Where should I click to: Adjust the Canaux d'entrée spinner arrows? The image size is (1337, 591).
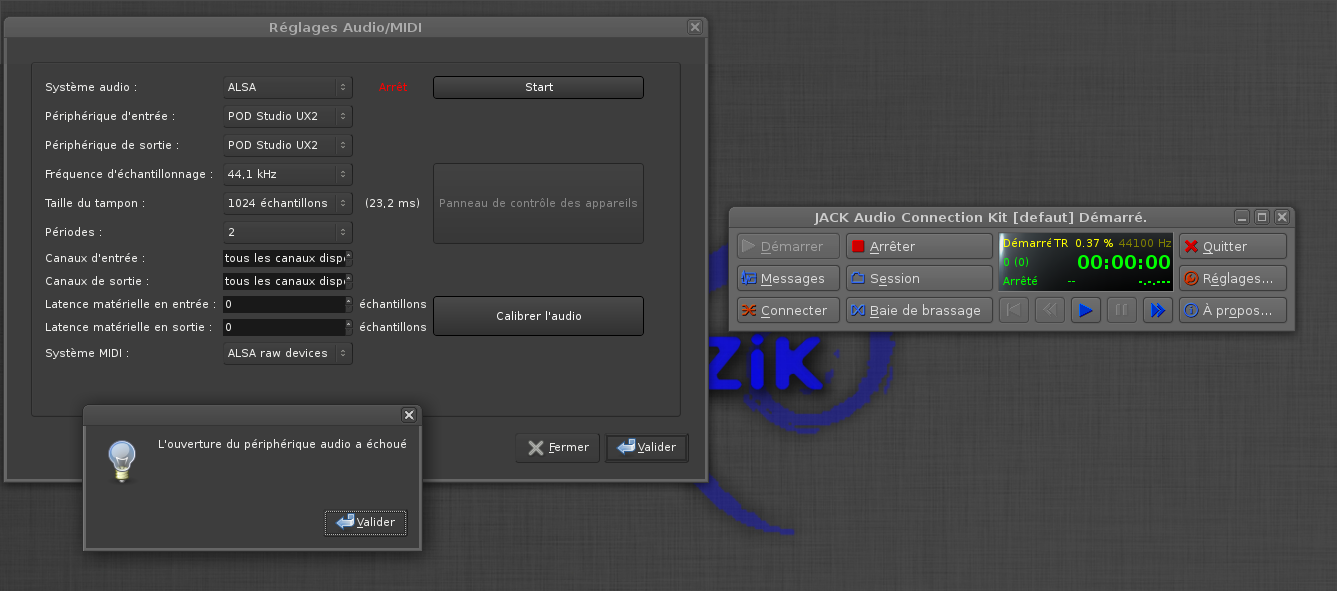click(x=349, y=258)
